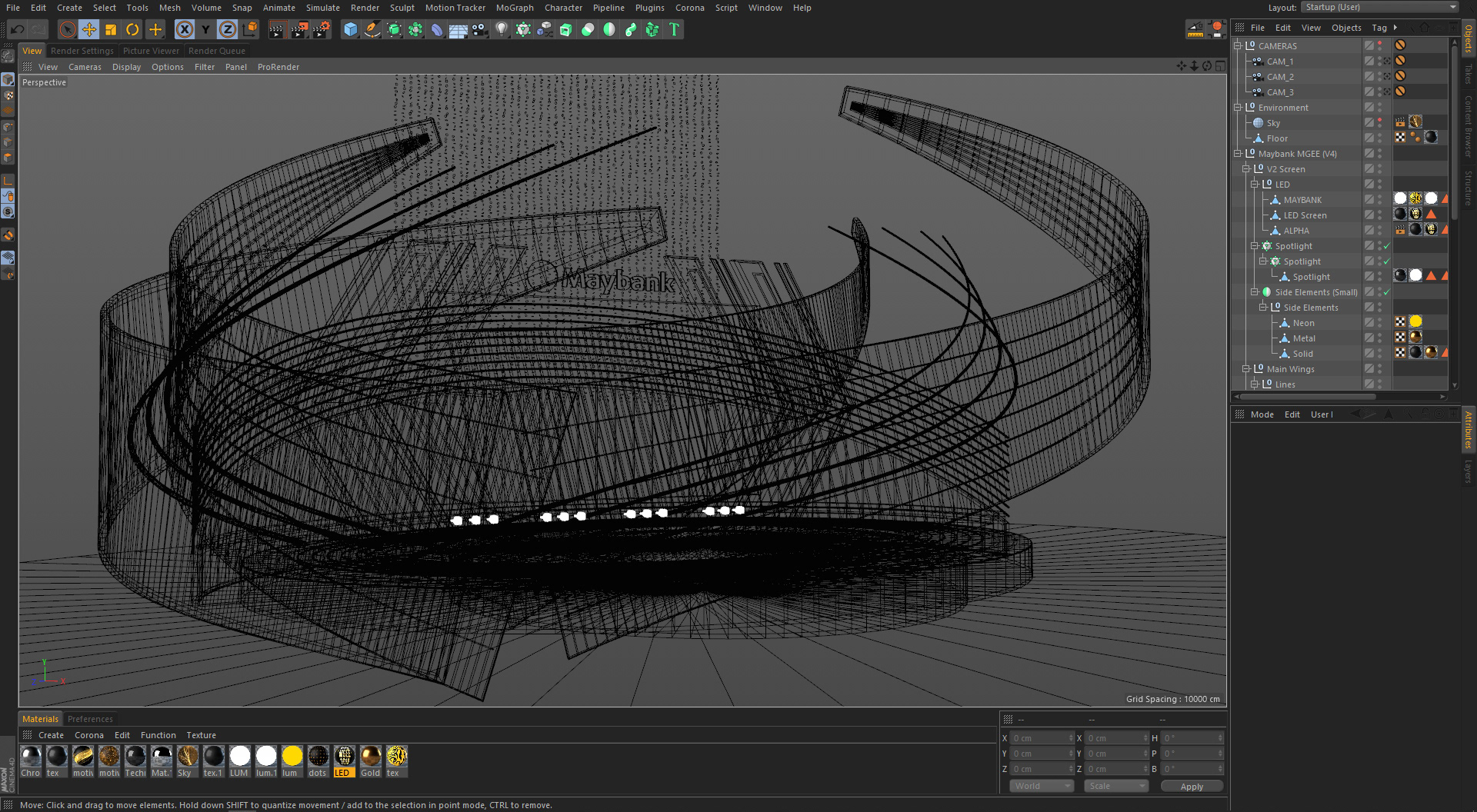Toggle visibility dots for Floor
This screenshot has width=1477, height=812.
1380,138
